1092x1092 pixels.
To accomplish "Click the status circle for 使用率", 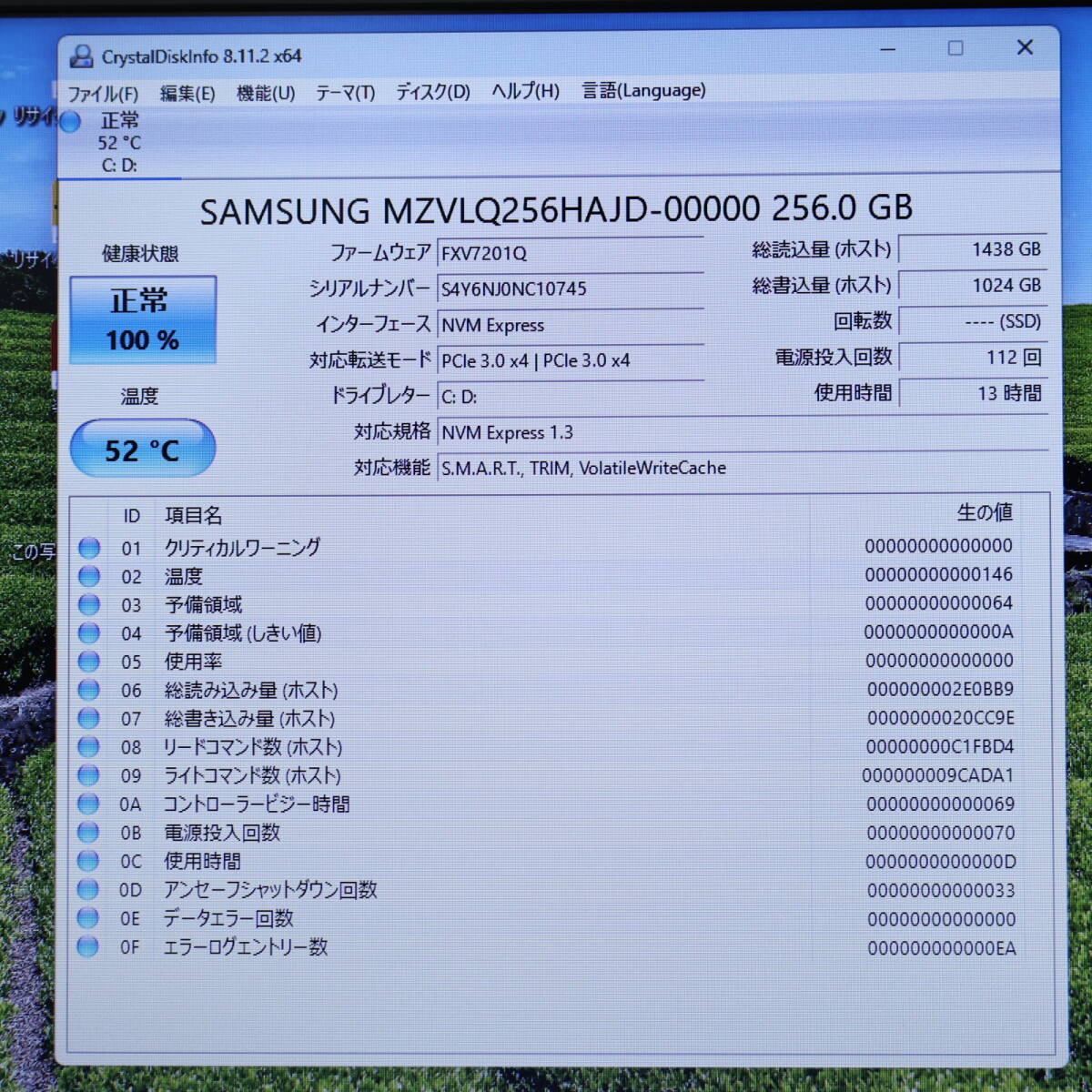I will click(89, 662).
